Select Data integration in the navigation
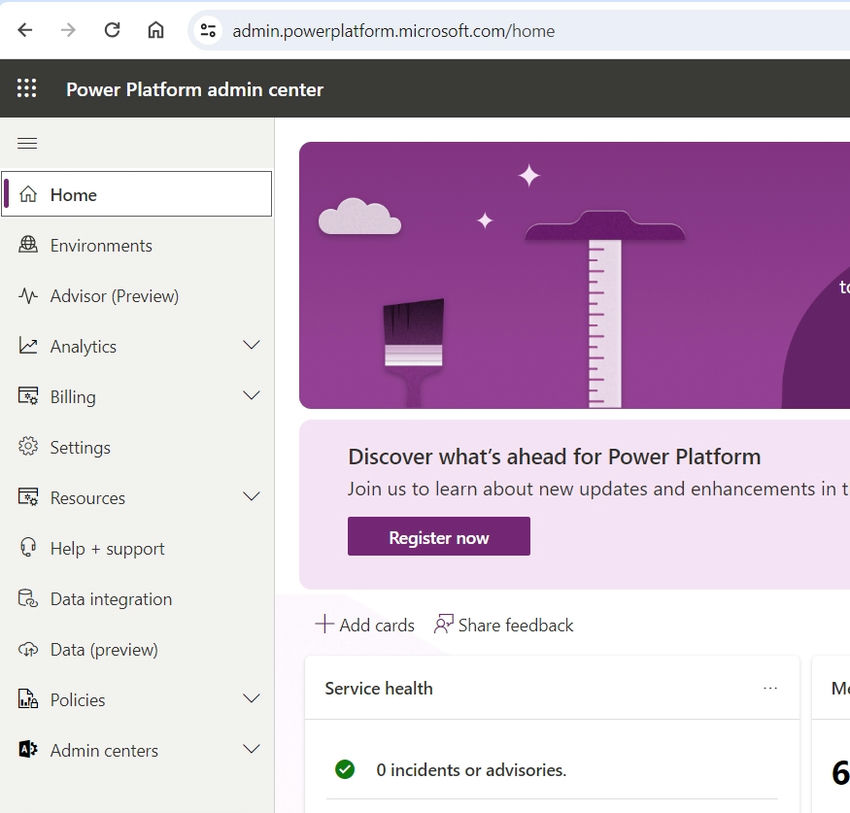This screenshot has height=813, width=850. 110,598
